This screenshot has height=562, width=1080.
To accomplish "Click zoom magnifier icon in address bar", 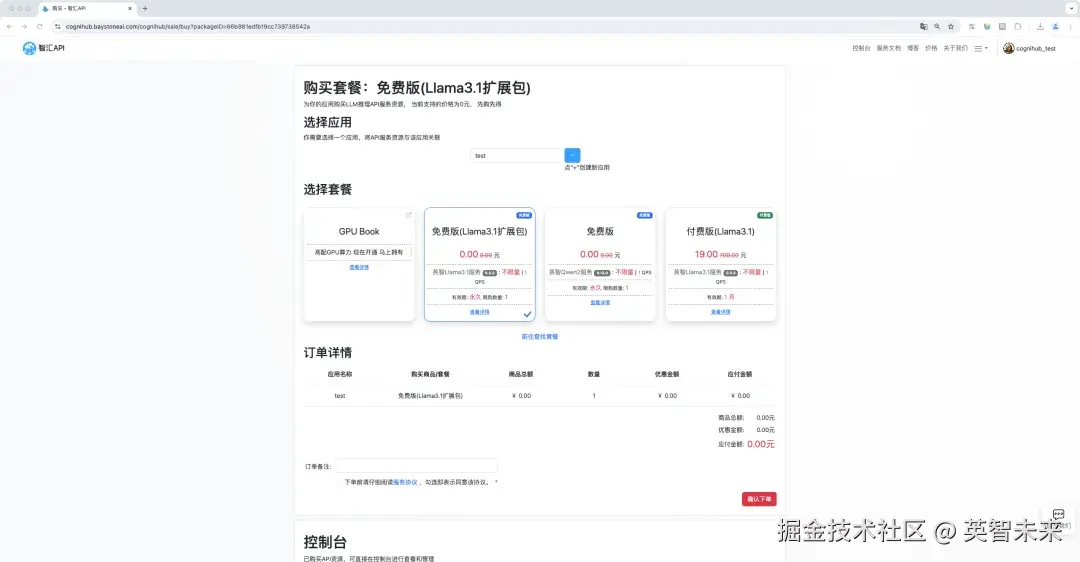I will 937,26.
